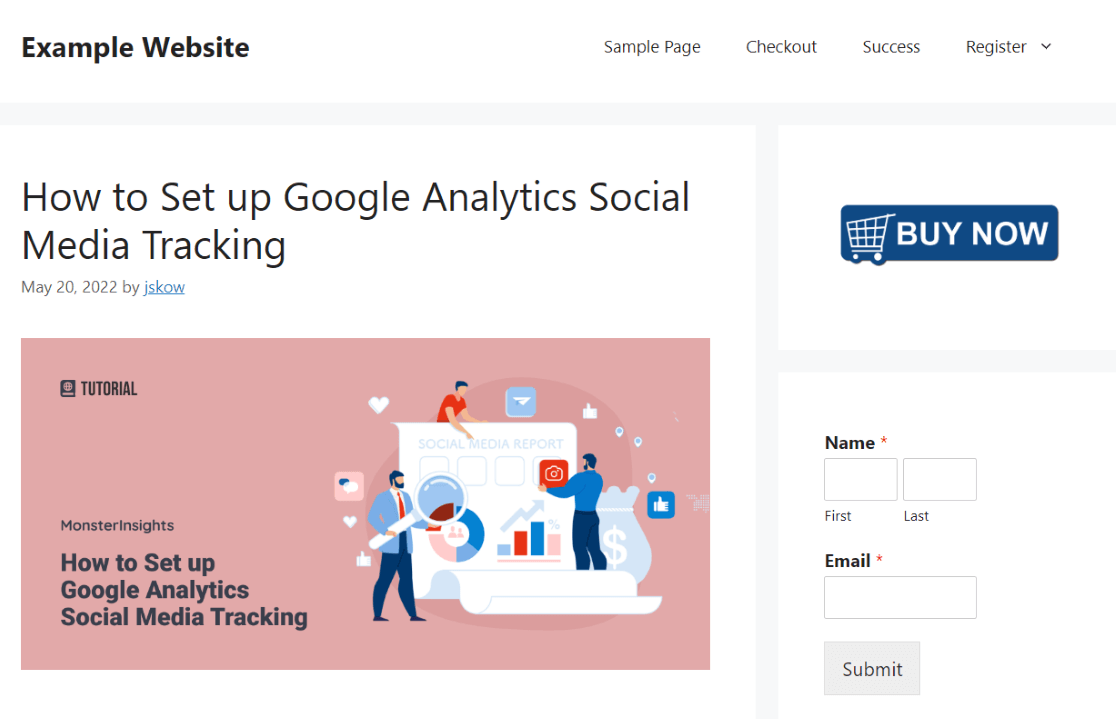
Task: Click the blue thumbs-up badge in the illustration
Action: pyautogui.click(x=660, y=505)
